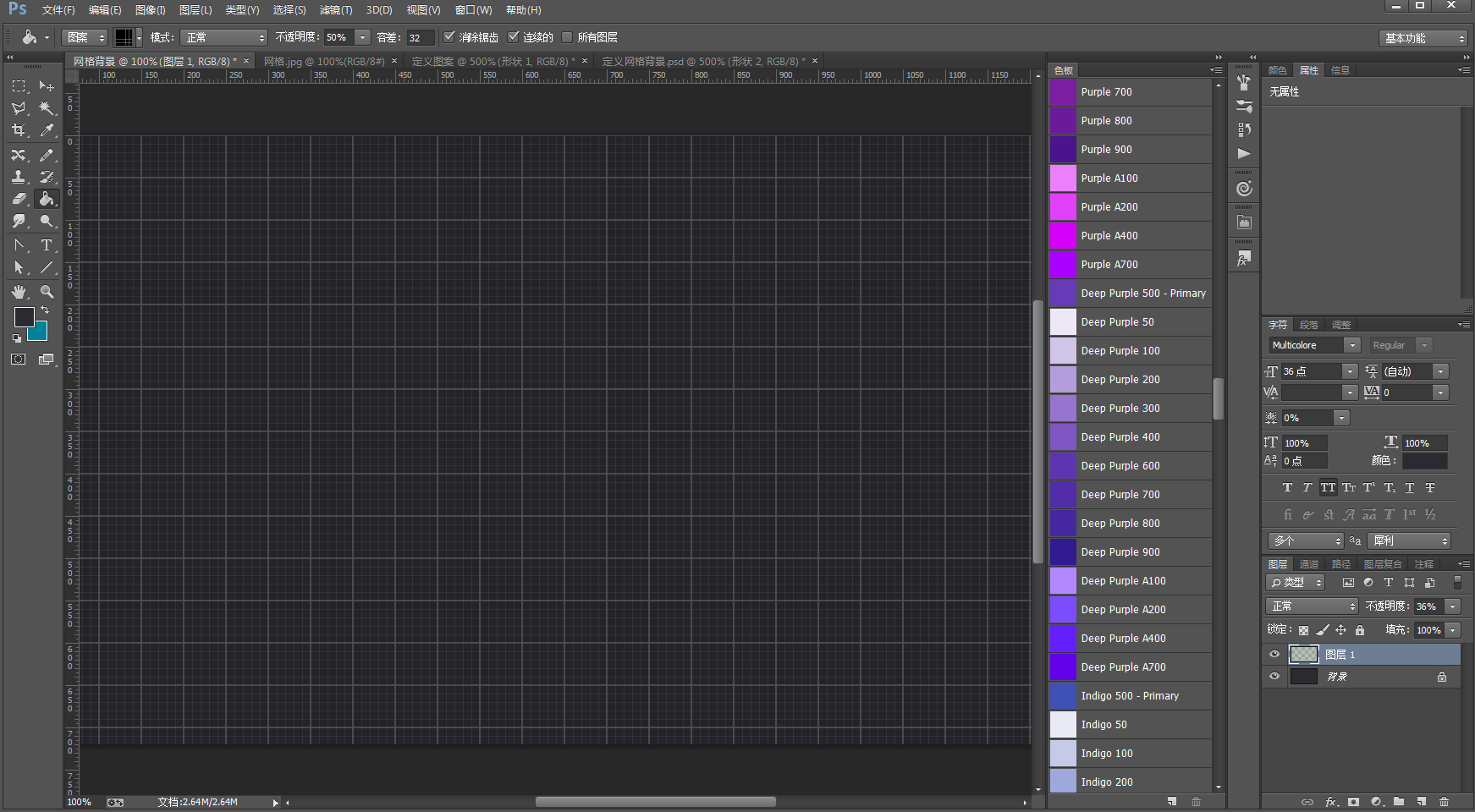This screenshot has width=1475, height=812.
Task: Select the Eraser tool
Action: click(x=19, y=199)
